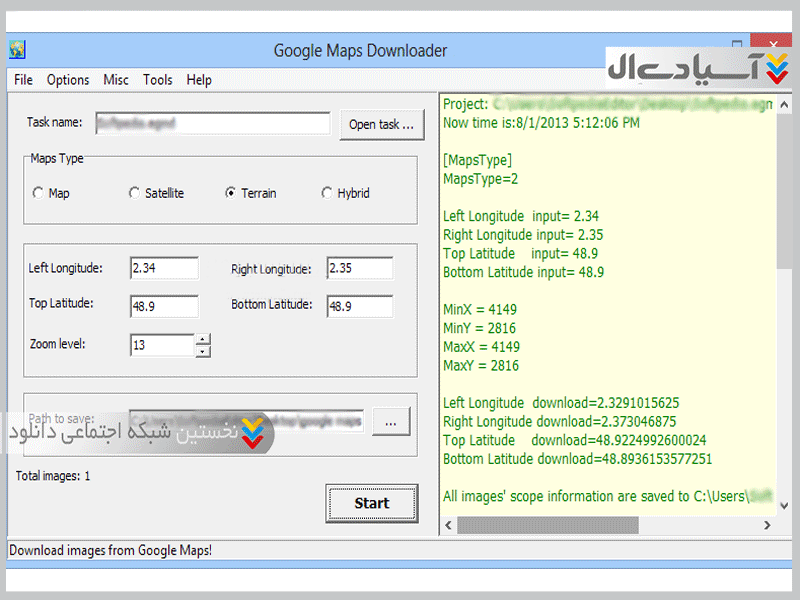Screen dimensions: 800x600
Task: Open the Options menu
Action: pos(68,80)
